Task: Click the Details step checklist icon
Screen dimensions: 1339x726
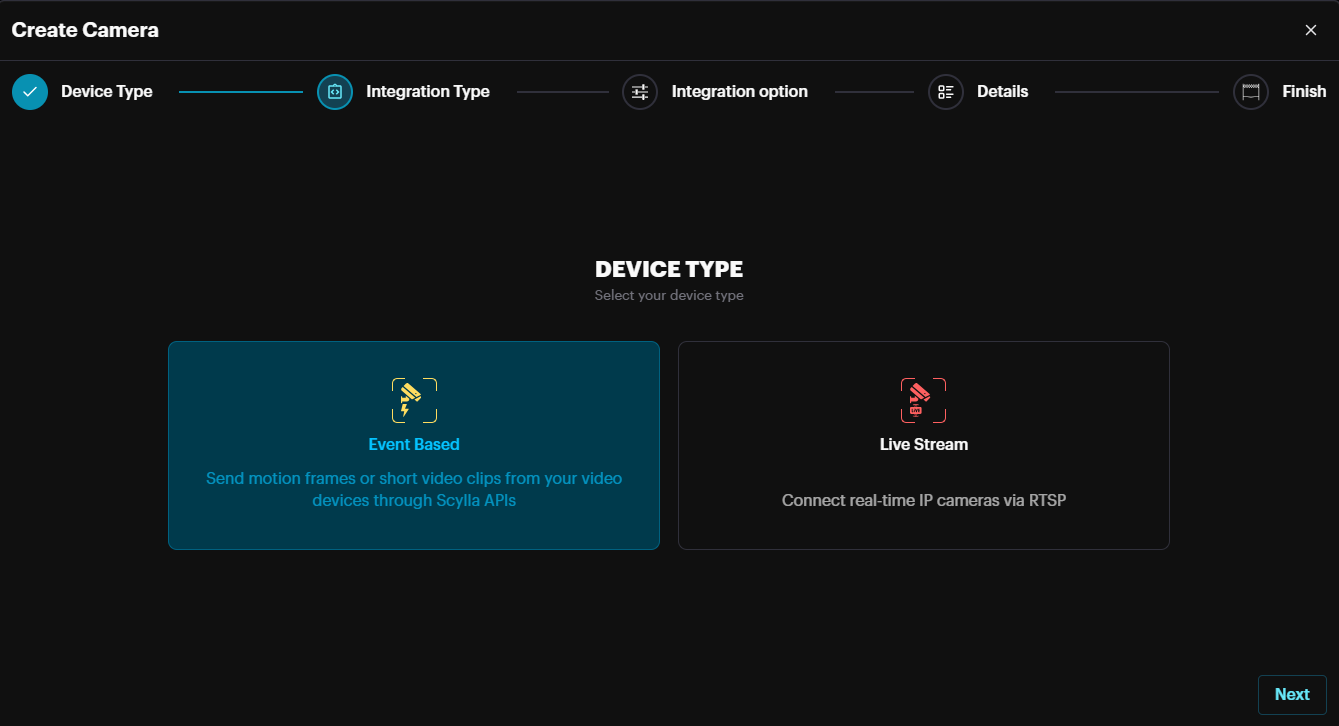Action: point(945,92)
